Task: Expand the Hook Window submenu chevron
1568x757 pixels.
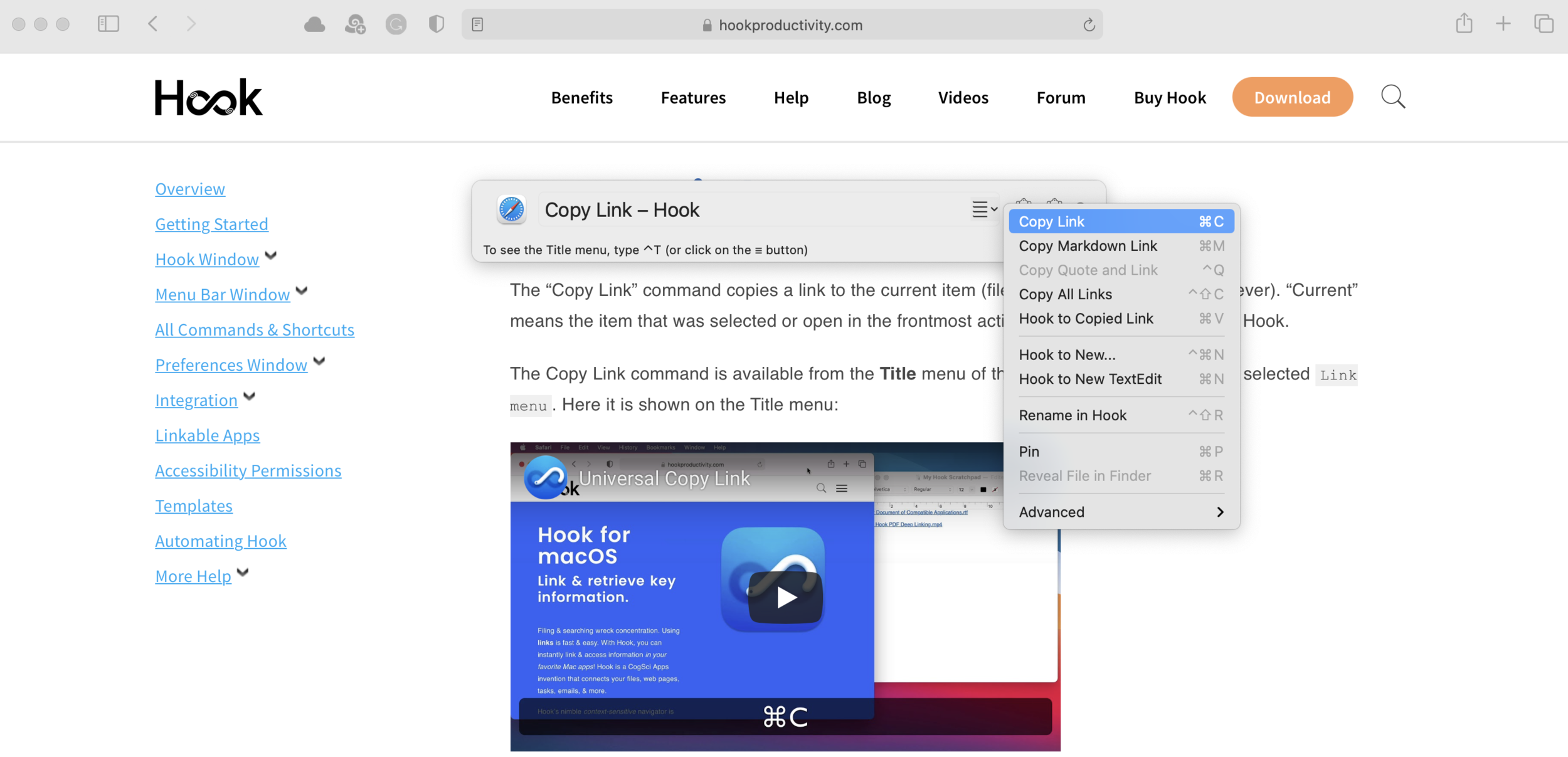Action: 271,255
